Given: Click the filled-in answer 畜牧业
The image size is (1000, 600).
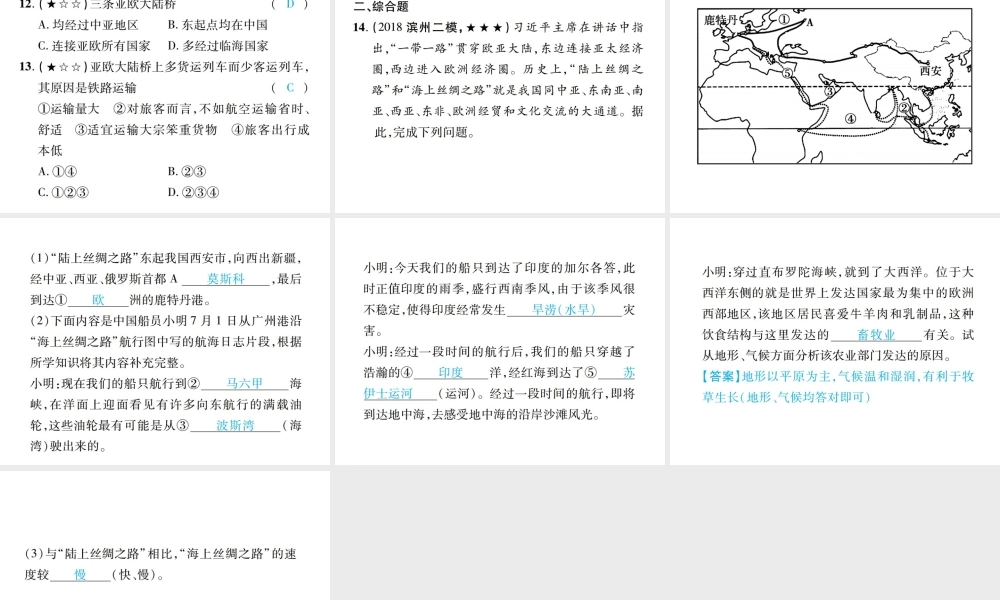Looking at the screenshot, I should (x=876, y=335).
